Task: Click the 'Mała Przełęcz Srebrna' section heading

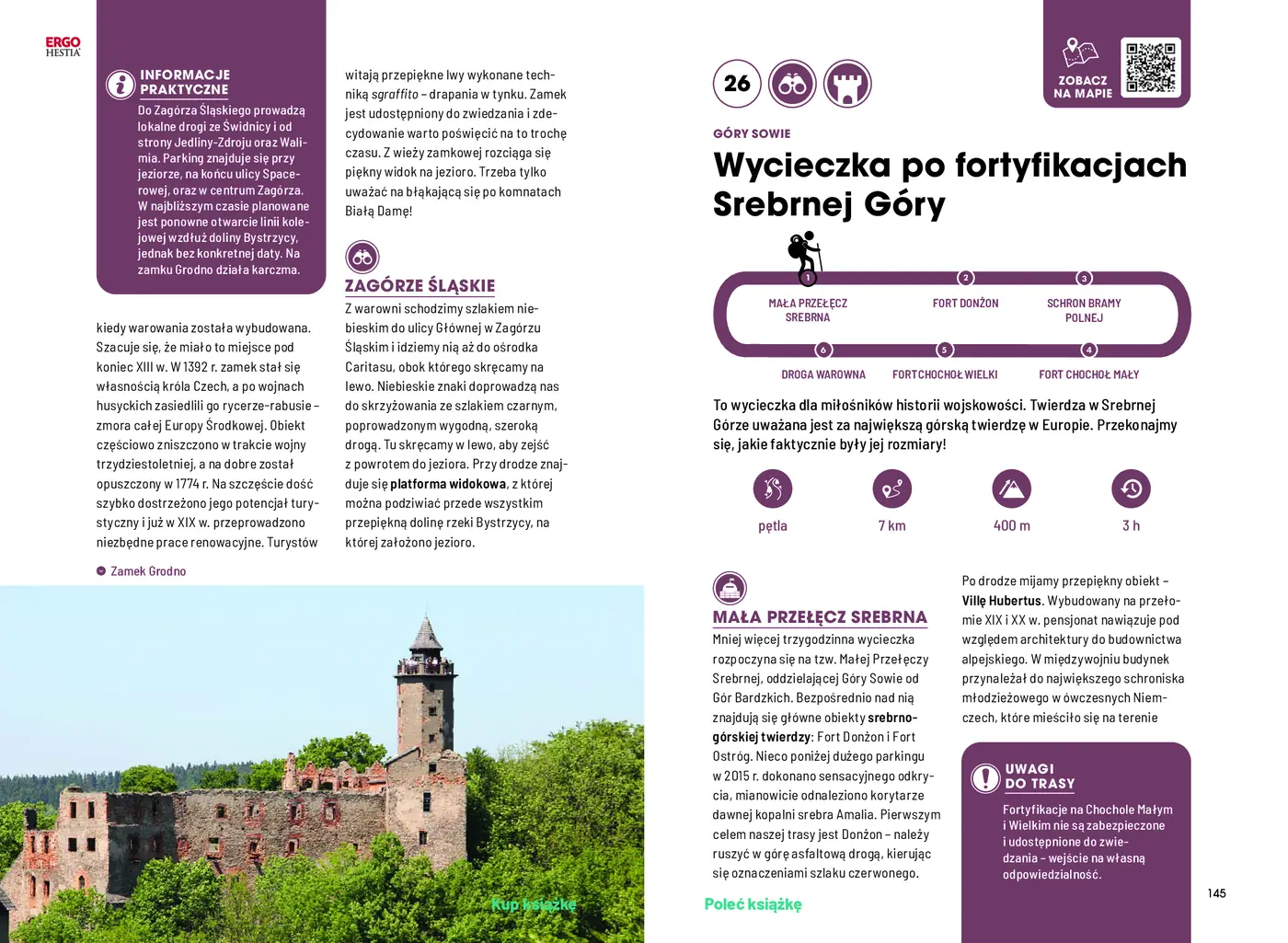Action: tap(820, 617)
